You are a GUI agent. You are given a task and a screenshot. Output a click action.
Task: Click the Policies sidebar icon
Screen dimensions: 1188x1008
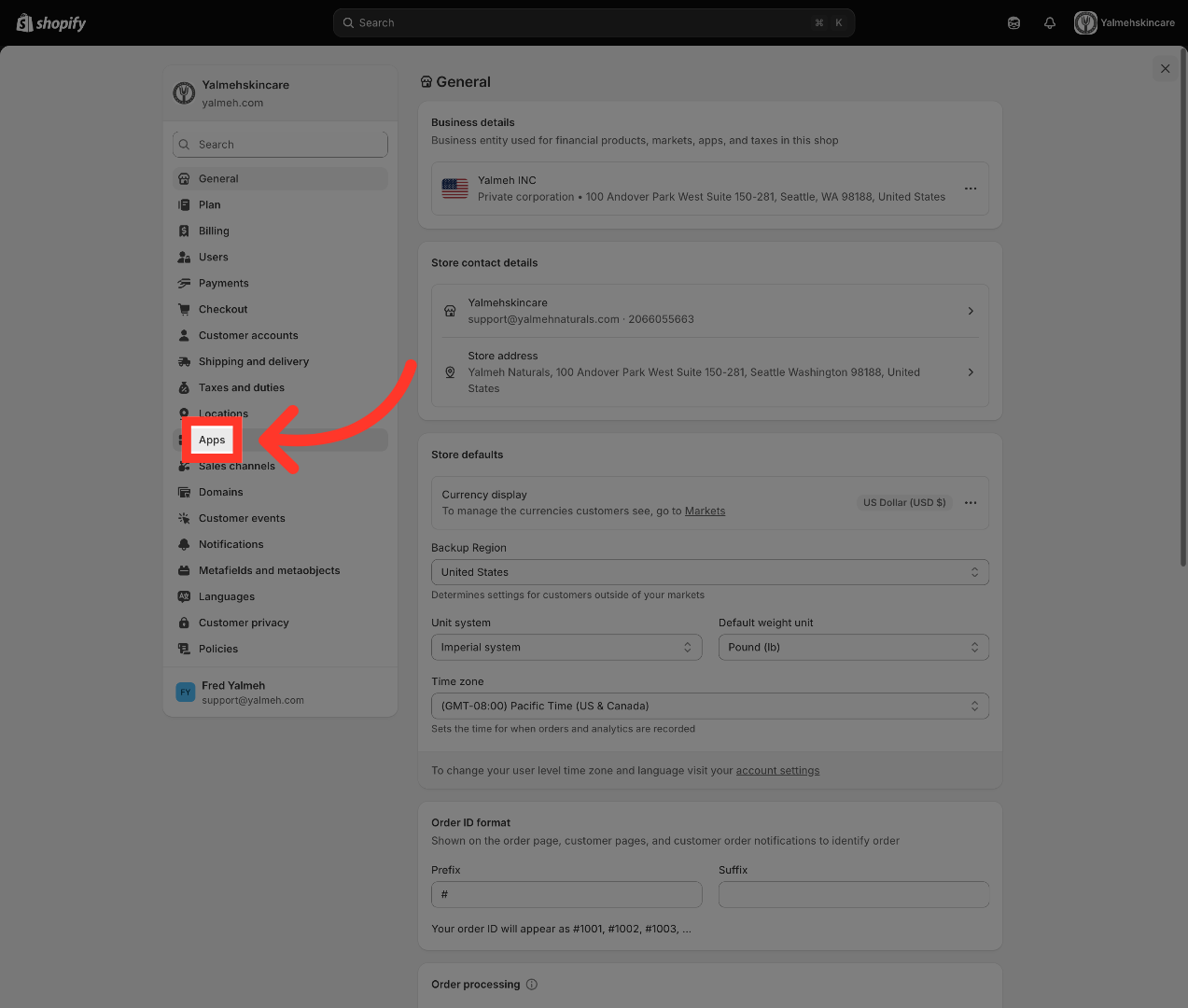[184, 649]
